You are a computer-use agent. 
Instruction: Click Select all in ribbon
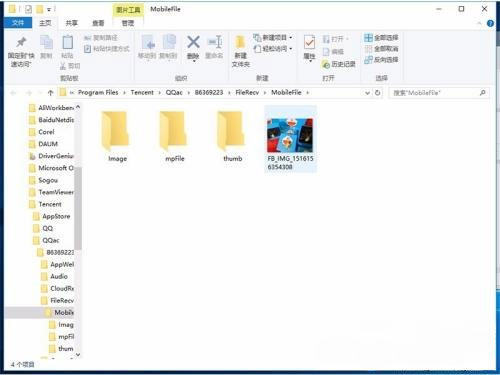[x=381, y=38]
